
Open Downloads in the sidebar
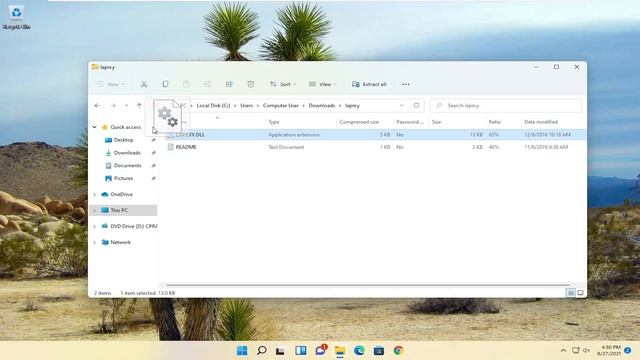click(127, 153)
